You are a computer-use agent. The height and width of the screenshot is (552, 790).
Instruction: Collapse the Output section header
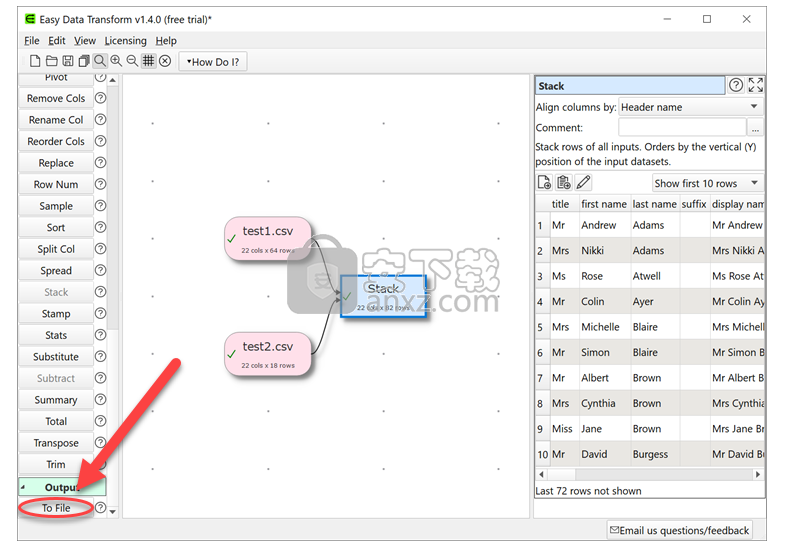pyautogui.click(x=62, y=487)
